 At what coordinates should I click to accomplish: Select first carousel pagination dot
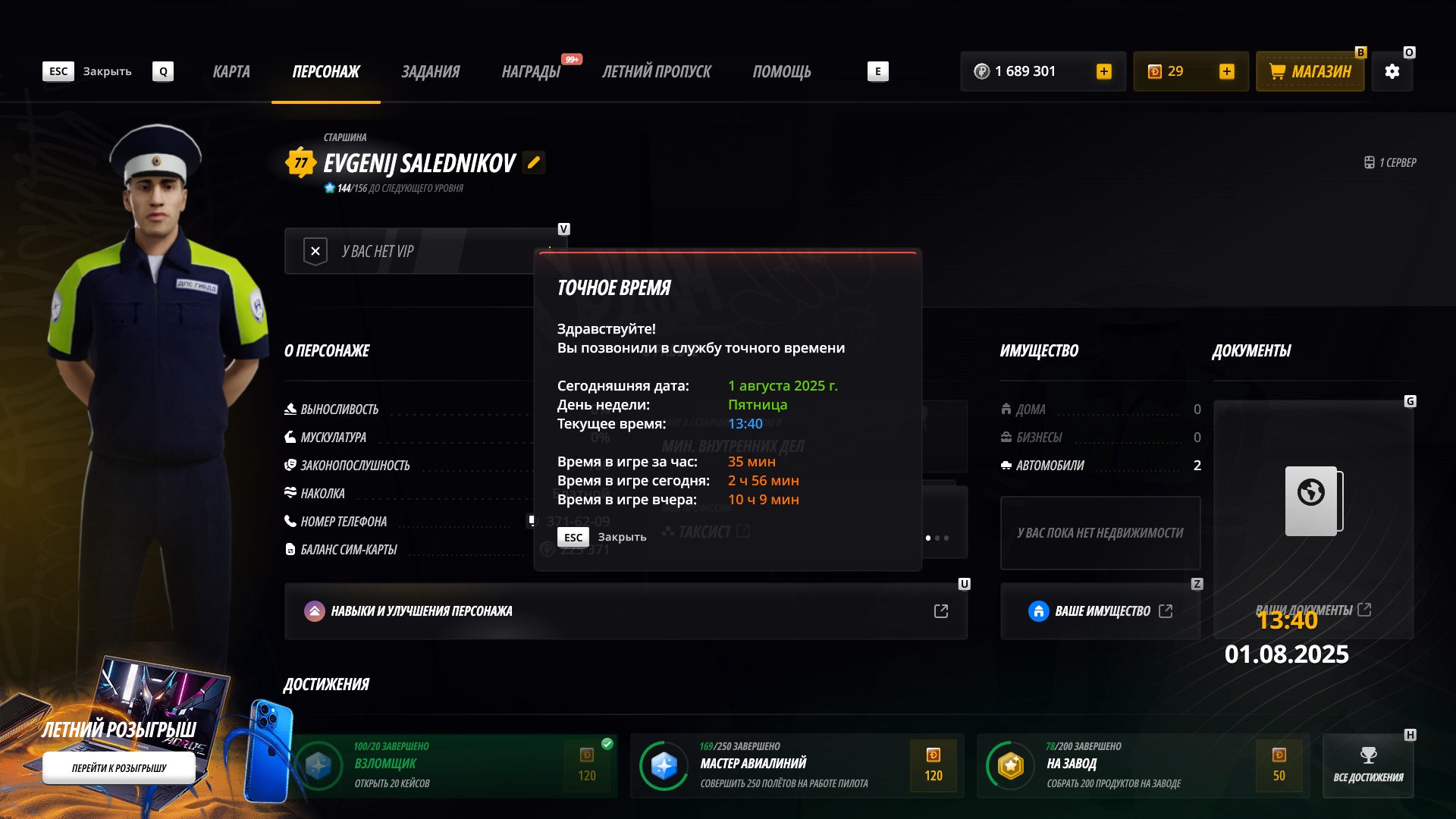pos(928,538)
